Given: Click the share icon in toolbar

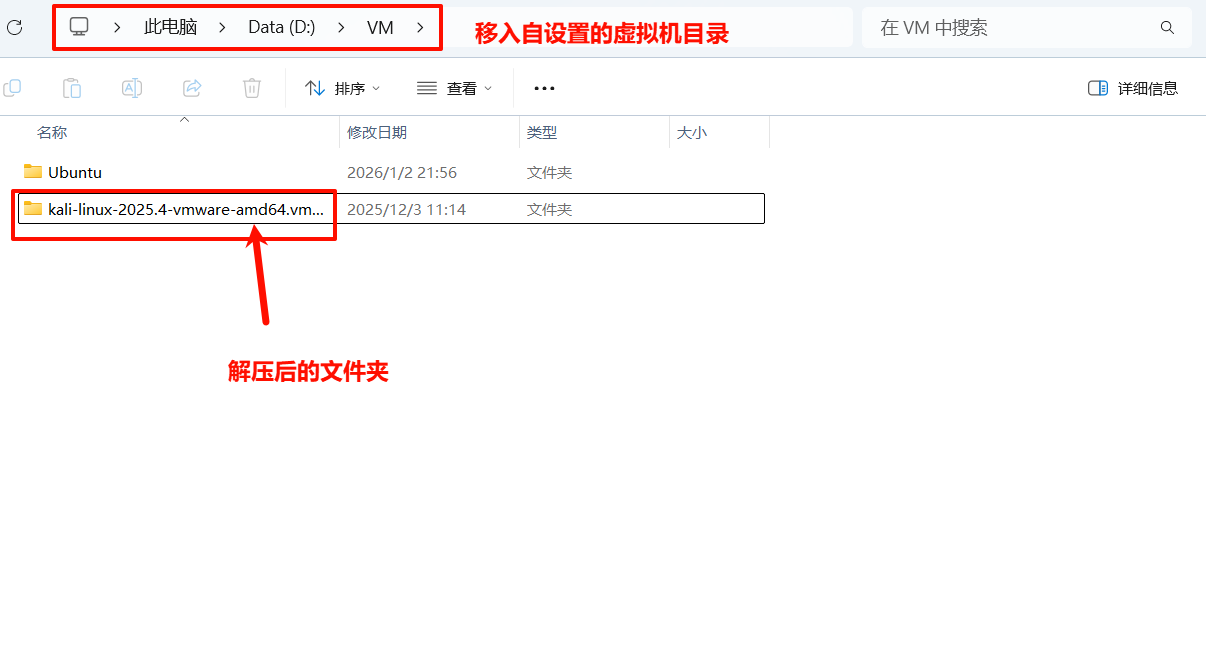Looking at the screenshot, I should coord(192,88).
